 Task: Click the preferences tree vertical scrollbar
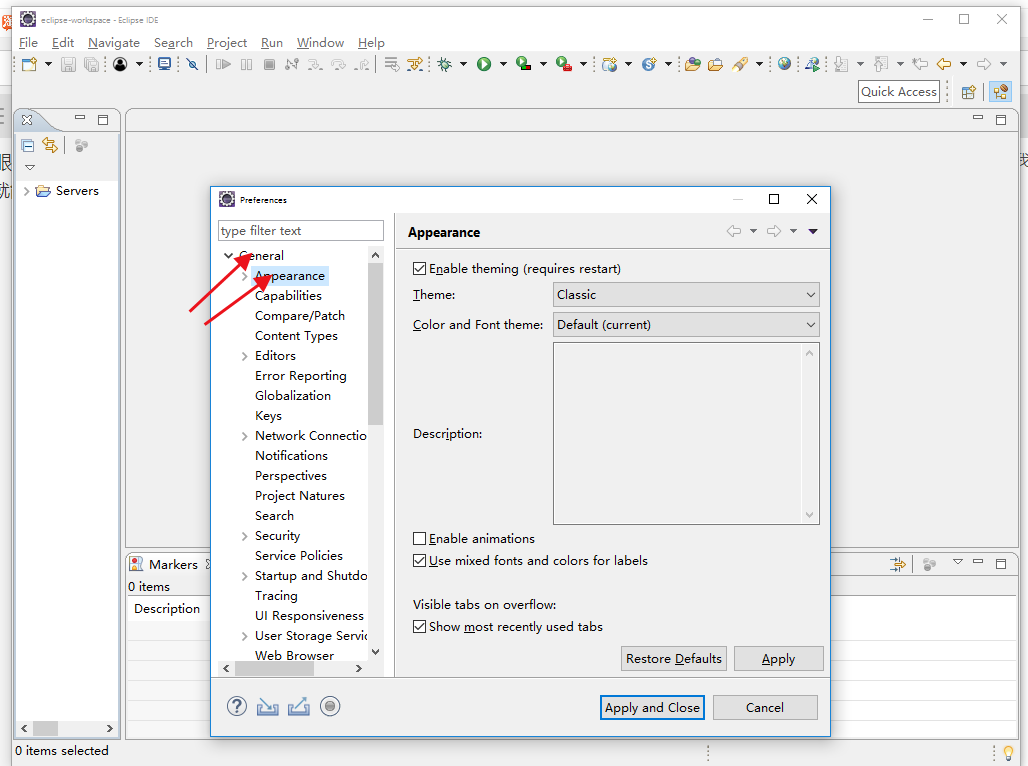click(x=375, y=344)
